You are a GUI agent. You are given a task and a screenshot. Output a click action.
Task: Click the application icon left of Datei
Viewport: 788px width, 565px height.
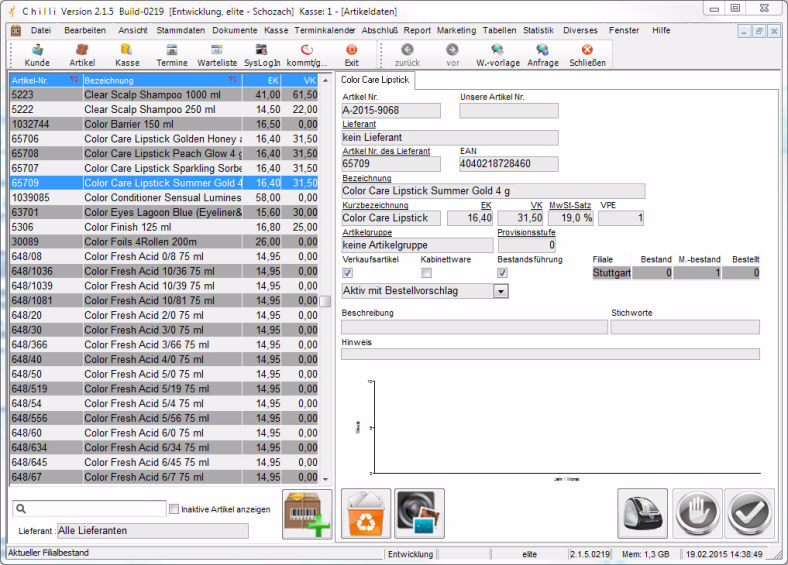16,31
